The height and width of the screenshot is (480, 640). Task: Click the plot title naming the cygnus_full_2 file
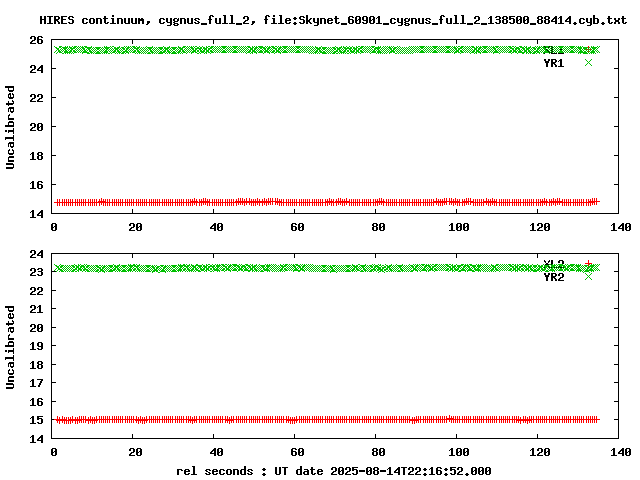tap(333, 20)
